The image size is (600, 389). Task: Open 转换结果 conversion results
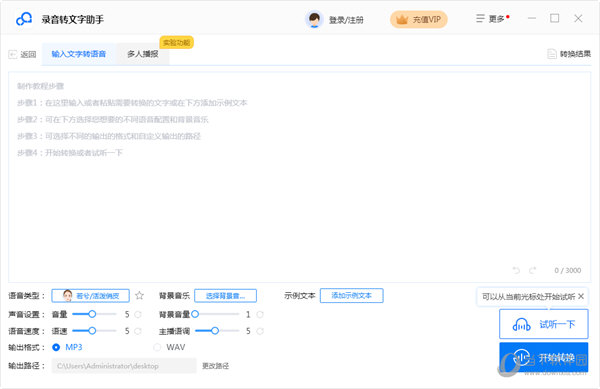pos(569,54)
